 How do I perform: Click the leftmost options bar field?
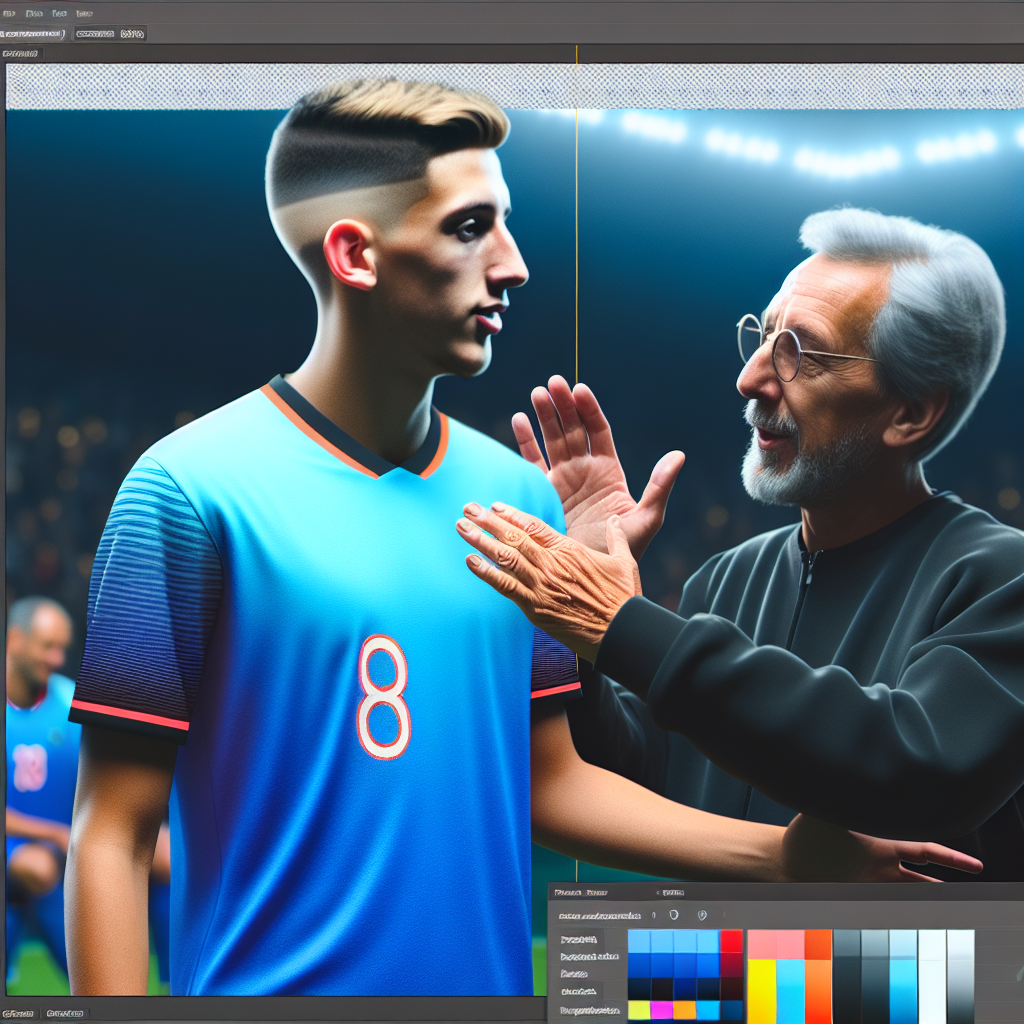point(33,34)
